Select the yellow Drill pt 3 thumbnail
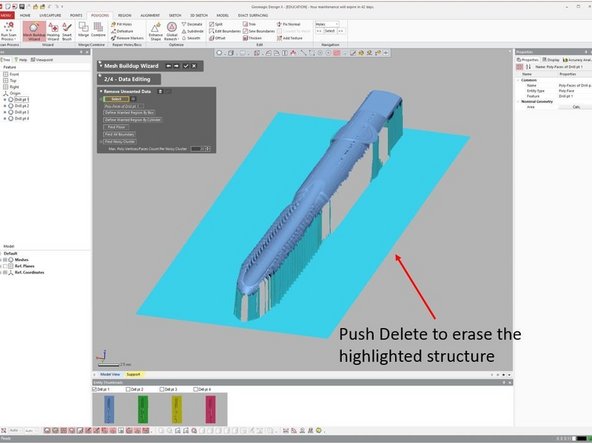This screenshot has height=444, width=592. click(x=177, y=409)
